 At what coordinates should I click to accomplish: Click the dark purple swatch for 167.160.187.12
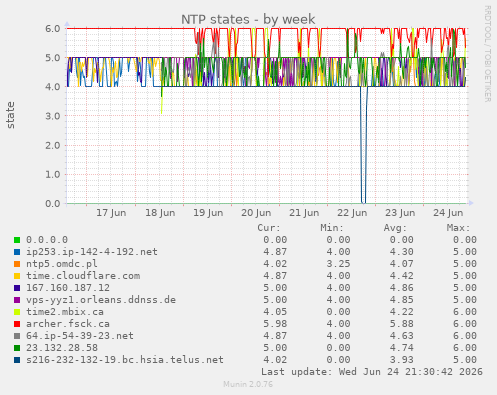17,288
